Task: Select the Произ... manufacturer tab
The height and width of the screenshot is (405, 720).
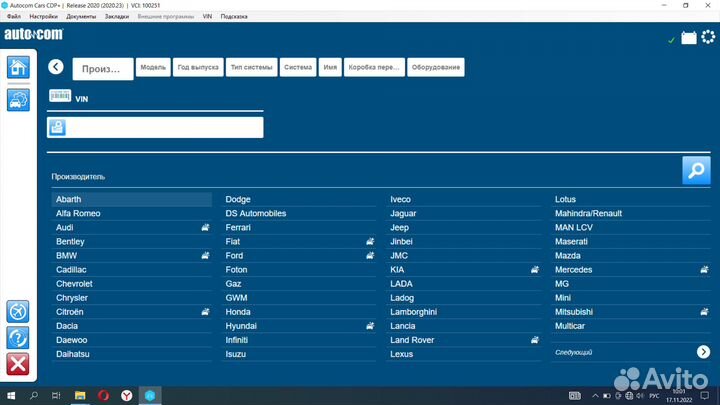Action: click(103, 69)
